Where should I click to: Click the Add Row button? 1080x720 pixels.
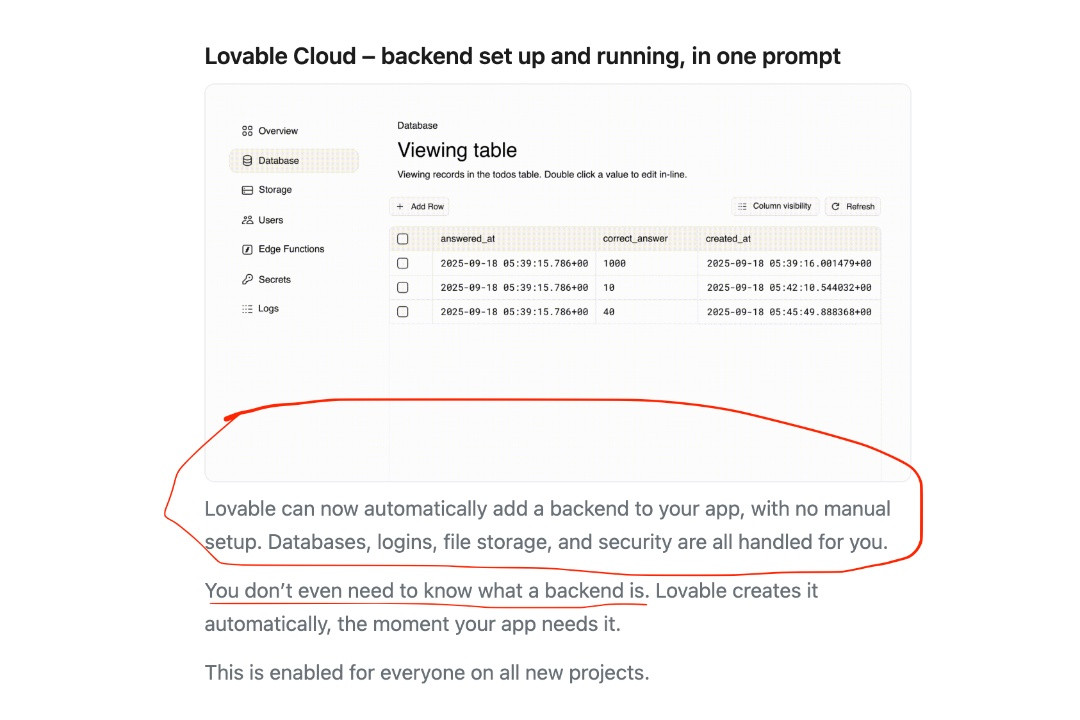(x=420, y=207)
